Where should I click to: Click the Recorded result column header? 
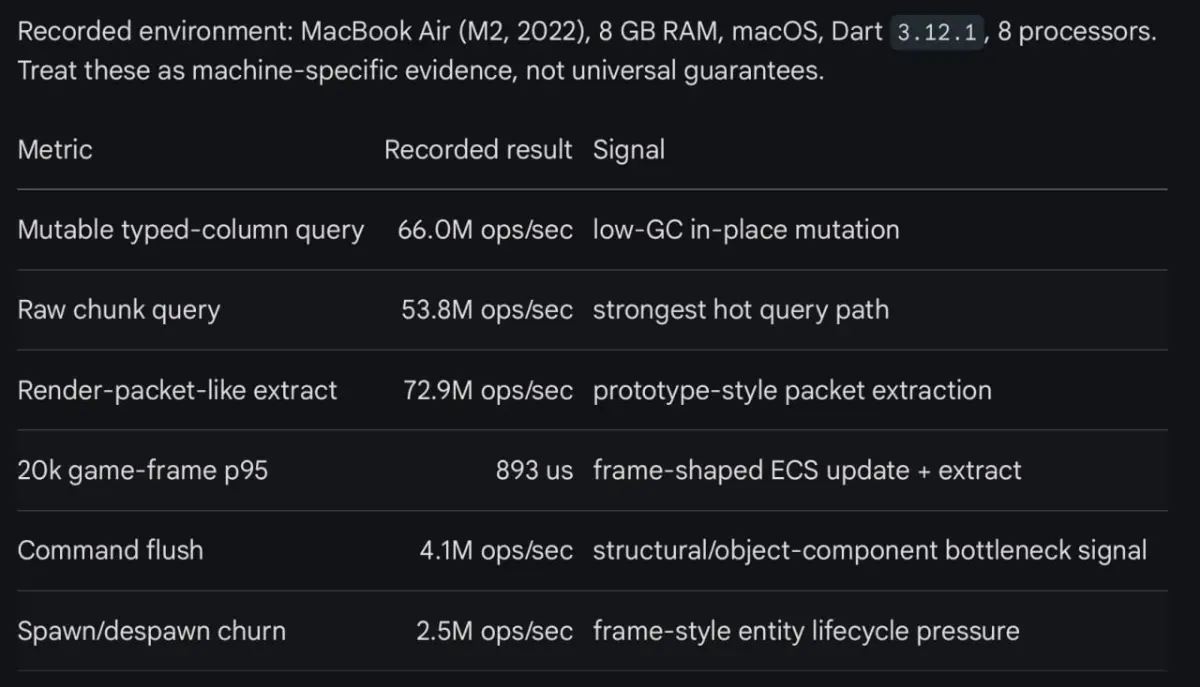[x=478, y=150]
